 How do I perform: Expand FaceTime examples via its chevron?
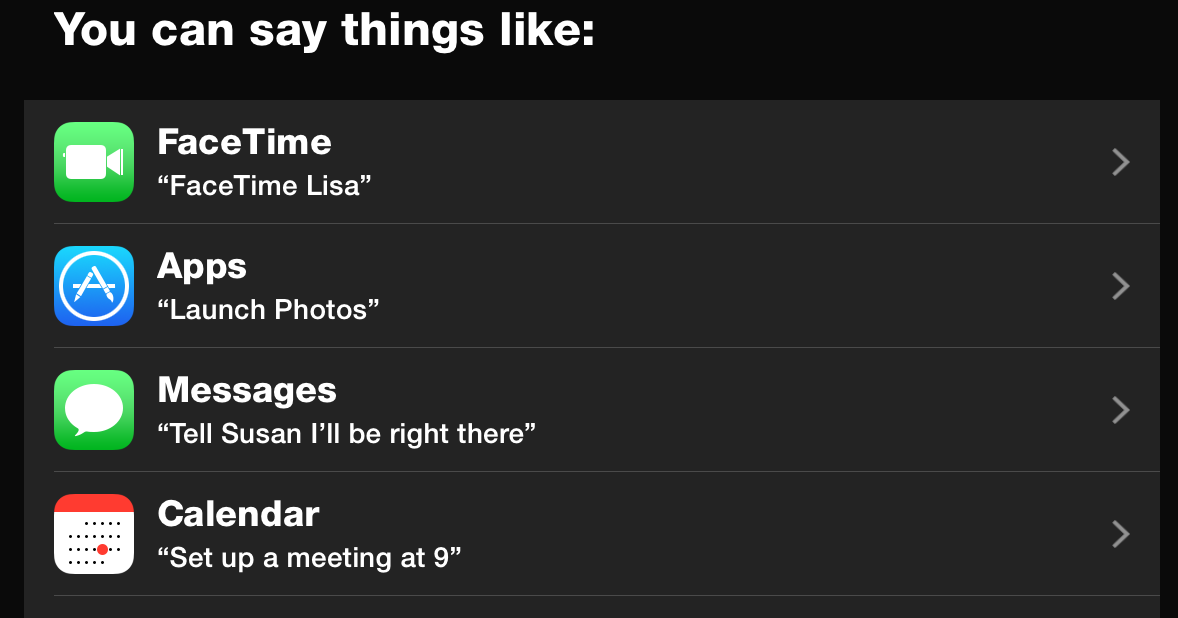tap(1121, 162)
